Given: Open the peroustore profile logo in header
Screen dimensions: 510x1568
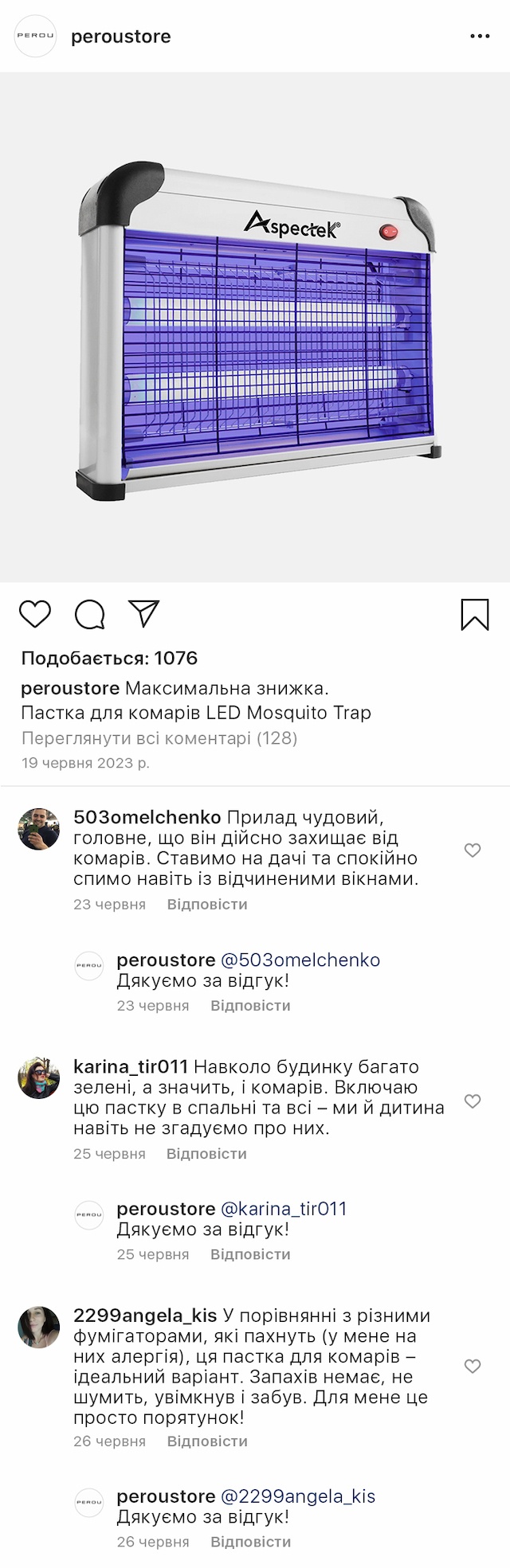Looking at the screenshot, I should [x=36, y=37].
